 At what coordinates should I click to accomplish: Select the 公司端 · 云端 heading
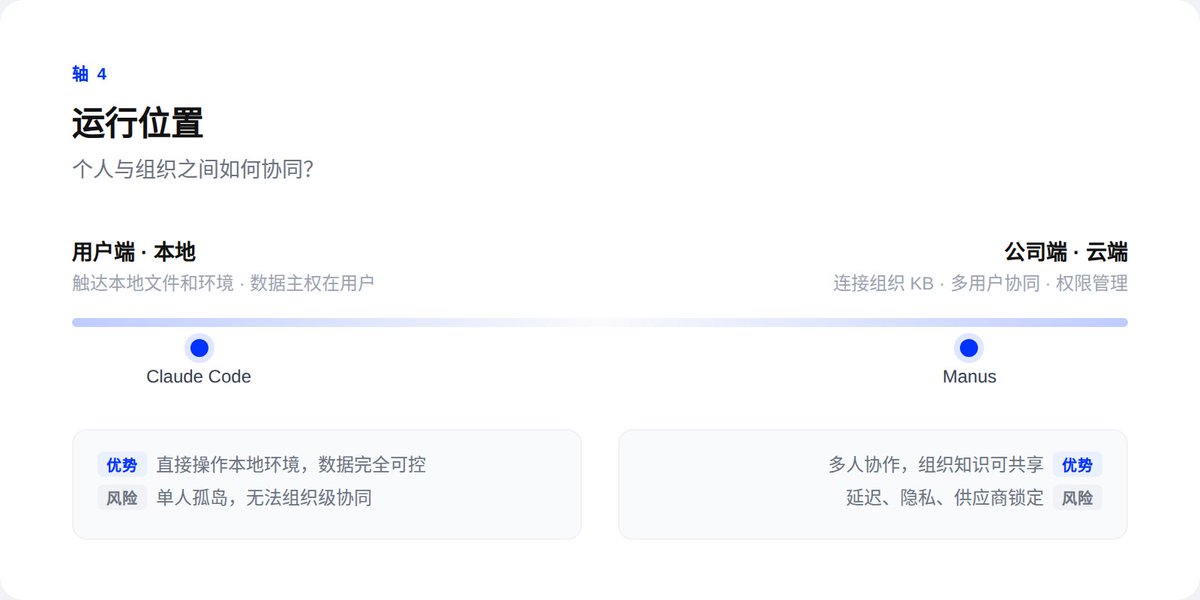[x=1066, y=252]
